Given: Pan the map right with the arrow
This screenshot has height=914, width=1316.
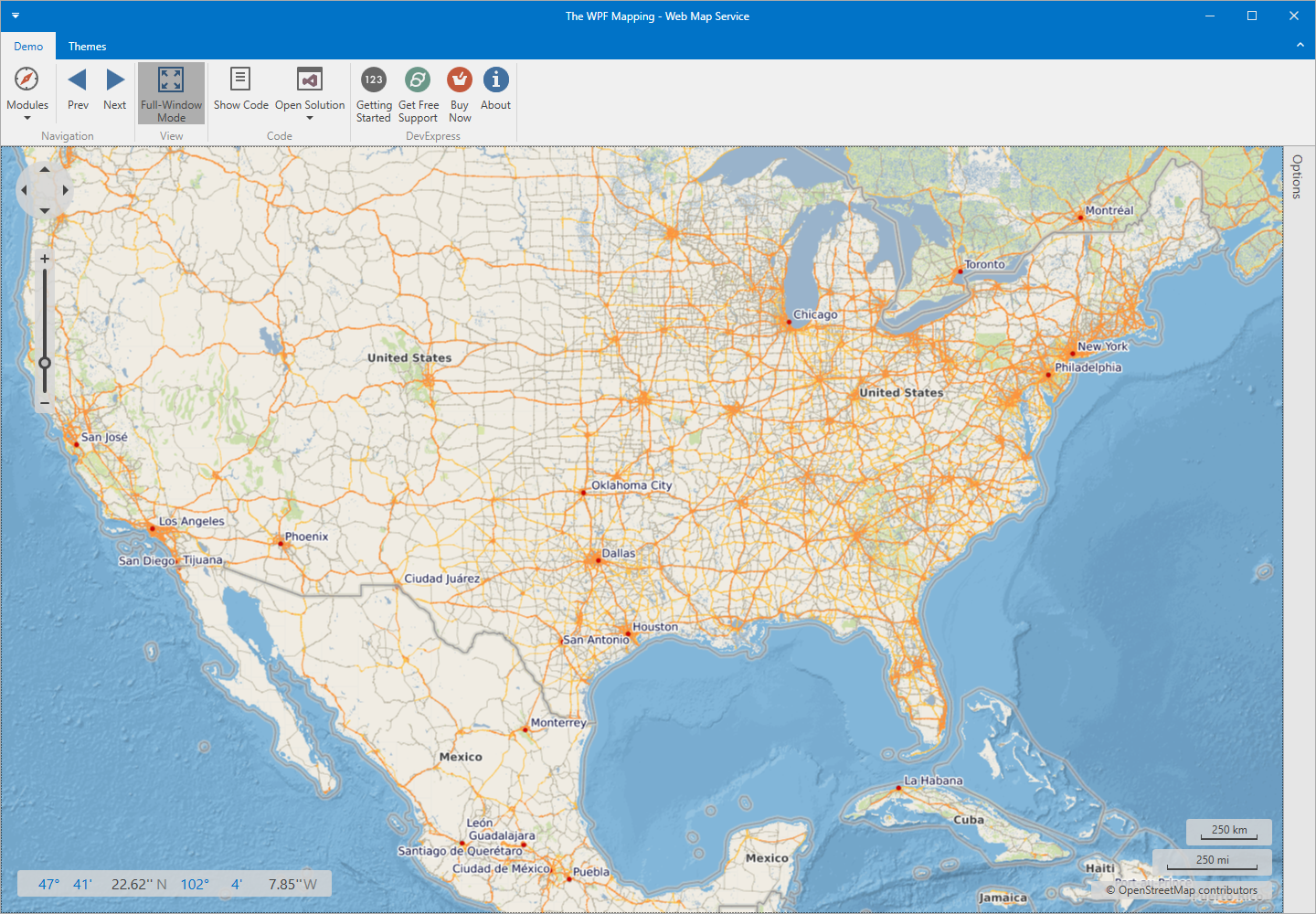Looking at the screenshot, I should (x=65, y=190).
